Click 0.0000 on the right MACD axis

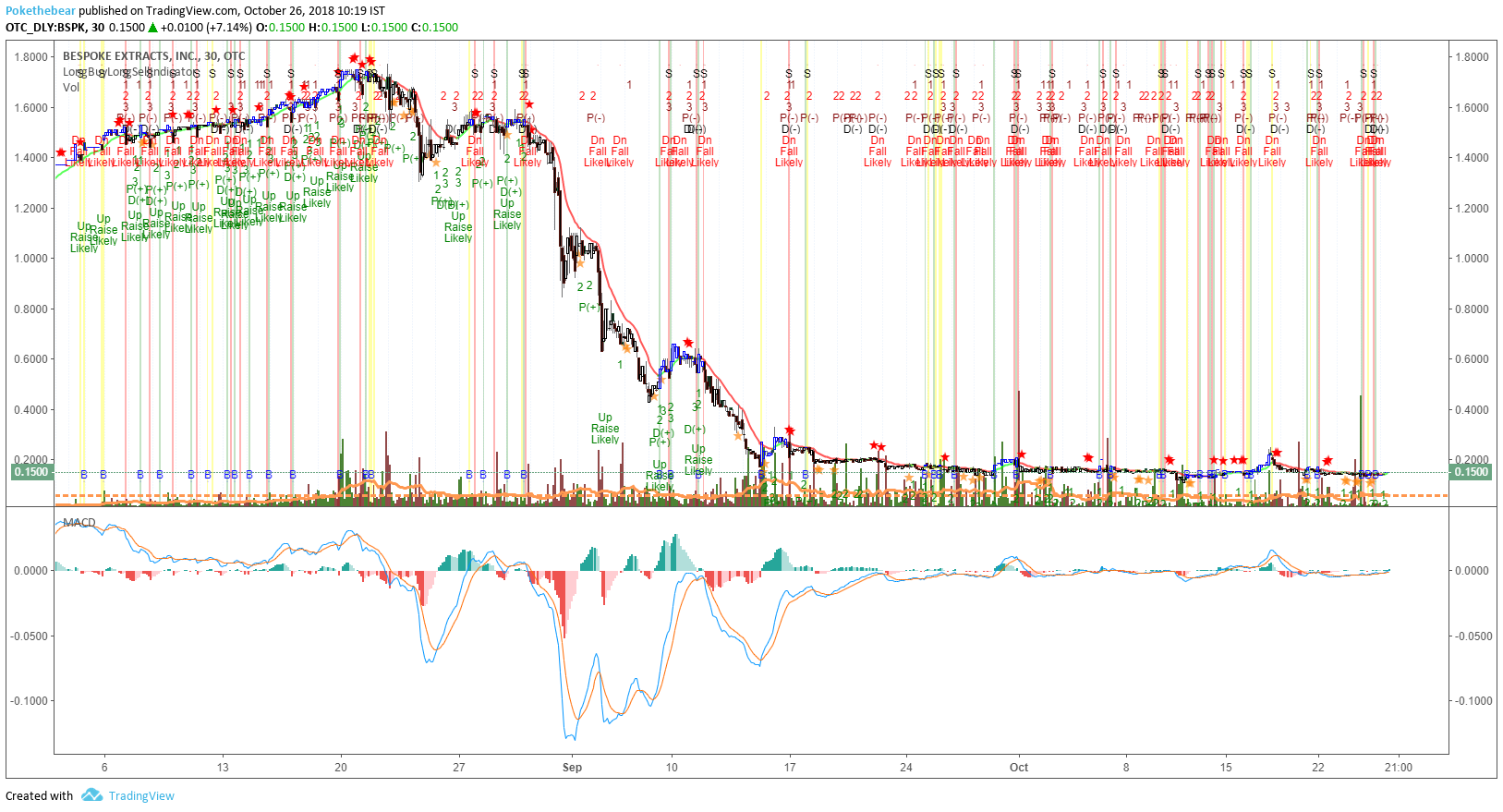point(1472,571)
